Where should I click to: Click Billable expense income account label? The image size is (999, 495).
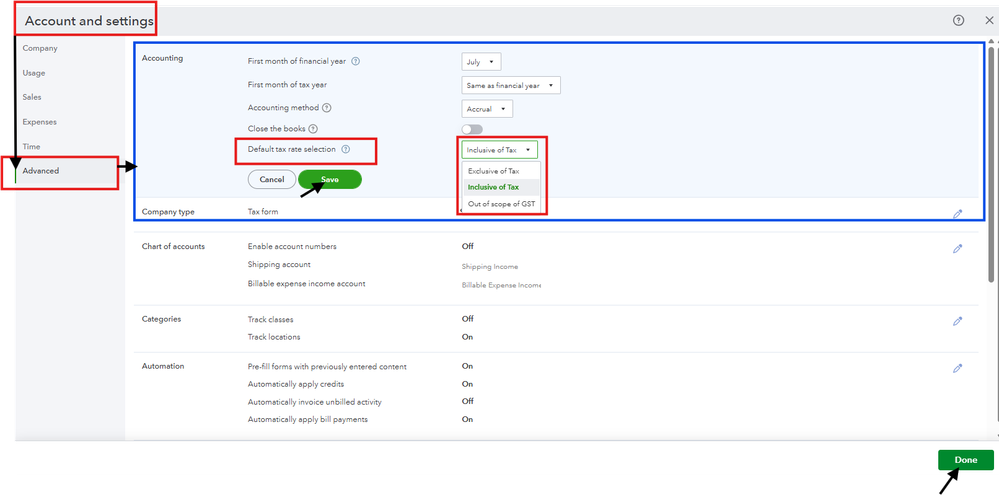306,283
